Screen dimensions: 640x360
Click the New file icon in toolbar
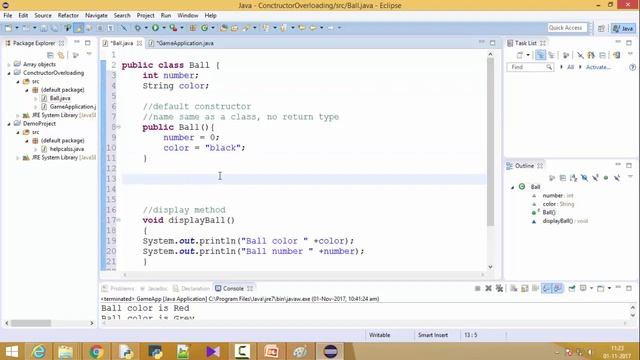(8, 28)
